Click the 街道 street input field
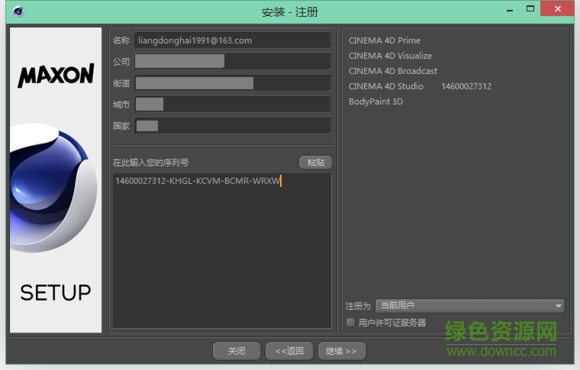The width and height of the screenshot is (580, 370). (232, 83)
